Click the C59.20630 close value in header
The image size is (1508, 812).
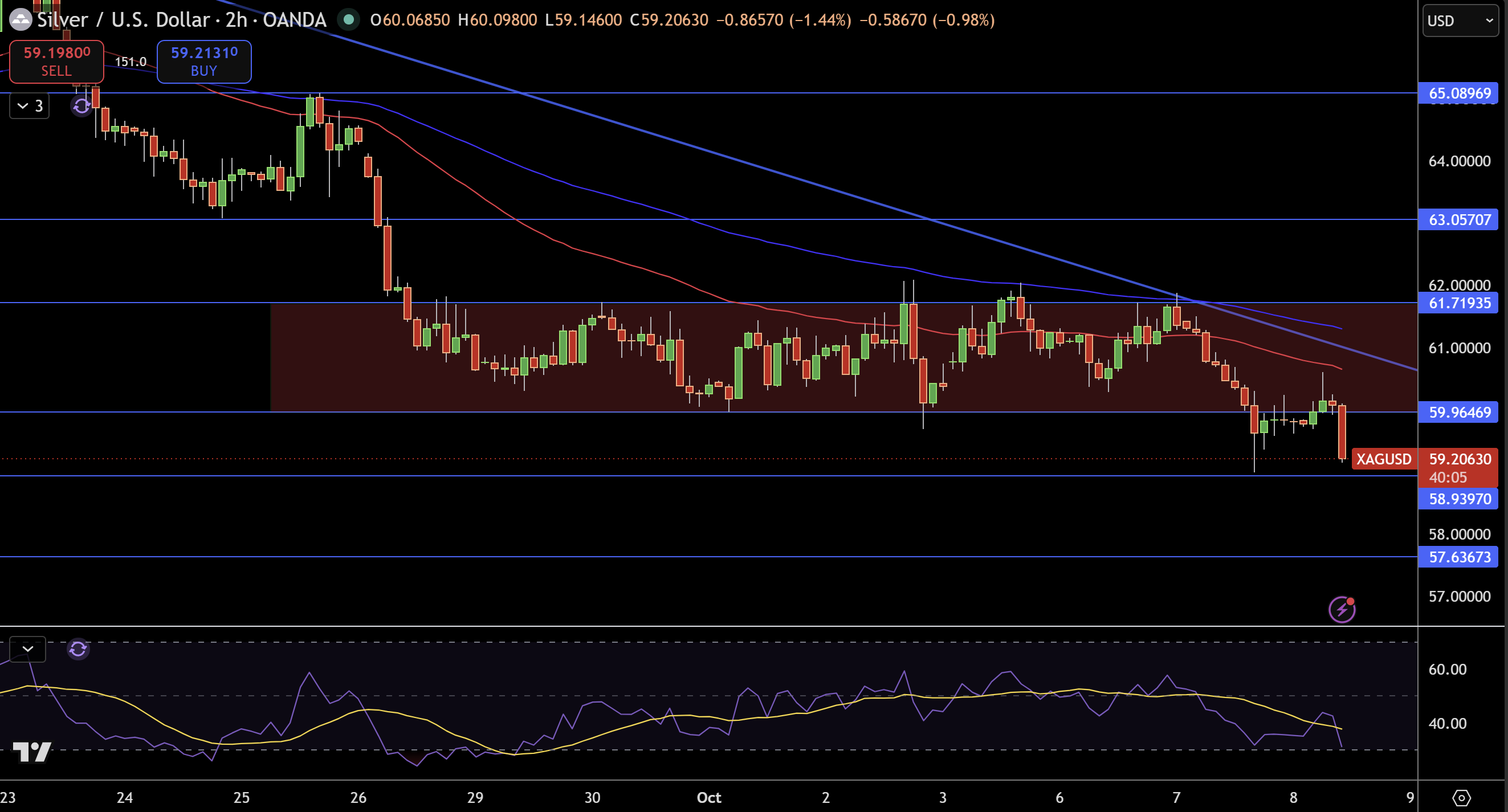click(669, 20)
